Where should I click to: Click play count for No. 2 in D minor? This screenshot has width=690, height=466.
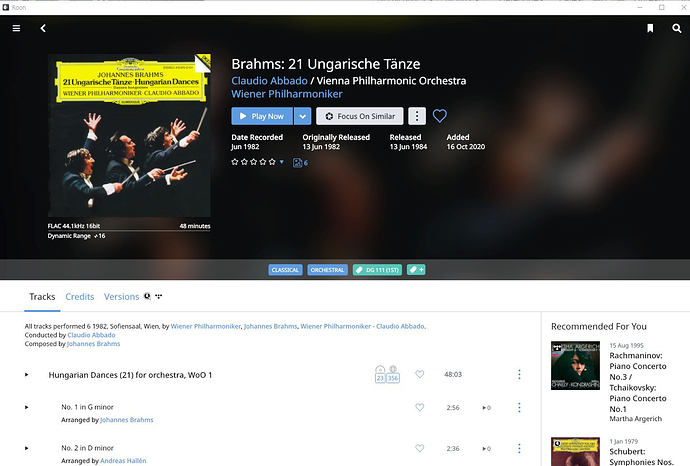tap(486, 448)
